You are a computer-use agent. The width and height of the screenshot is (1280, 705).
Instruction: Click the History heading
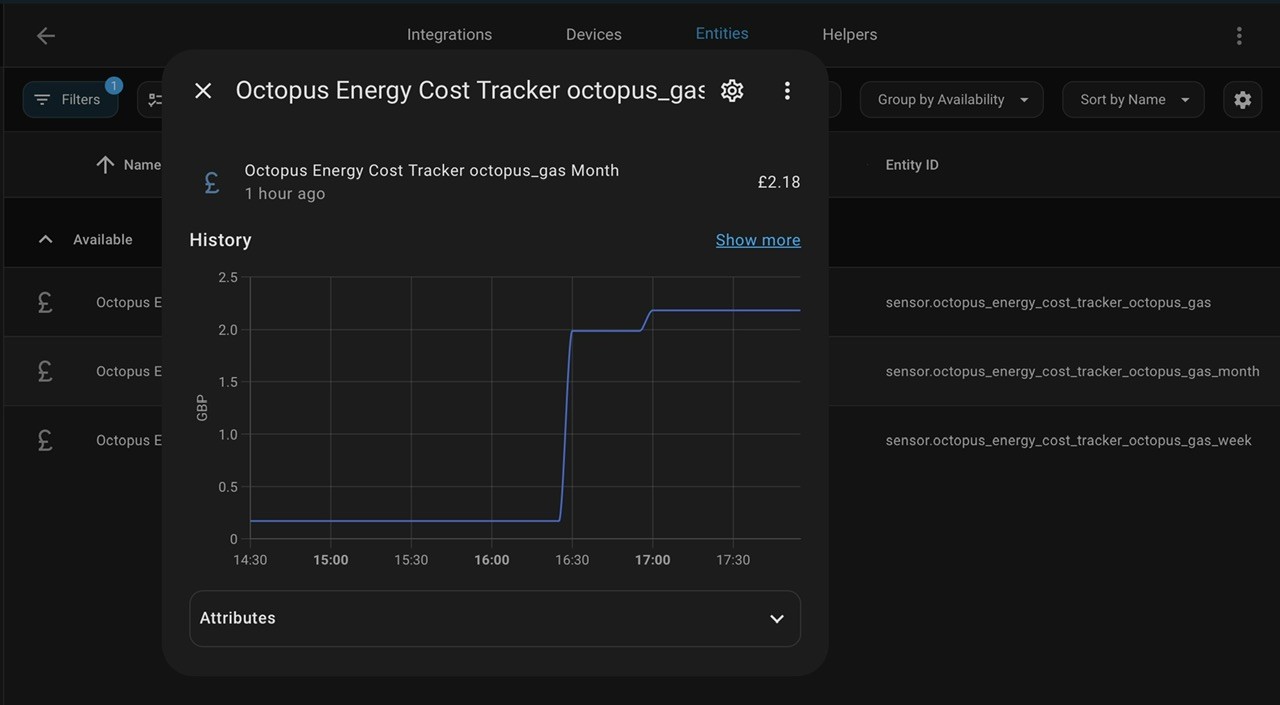(220, 240)
